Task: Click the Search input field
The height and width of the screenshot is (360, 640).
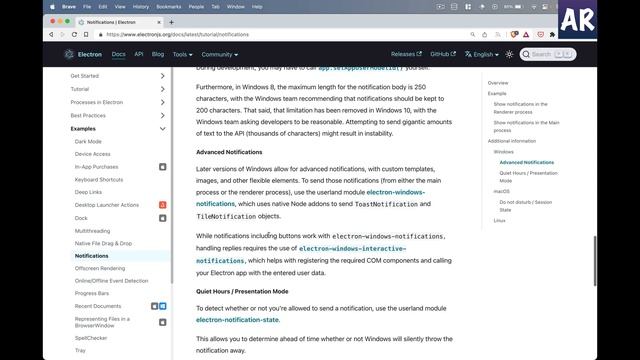Action: (x=548, y=54)
